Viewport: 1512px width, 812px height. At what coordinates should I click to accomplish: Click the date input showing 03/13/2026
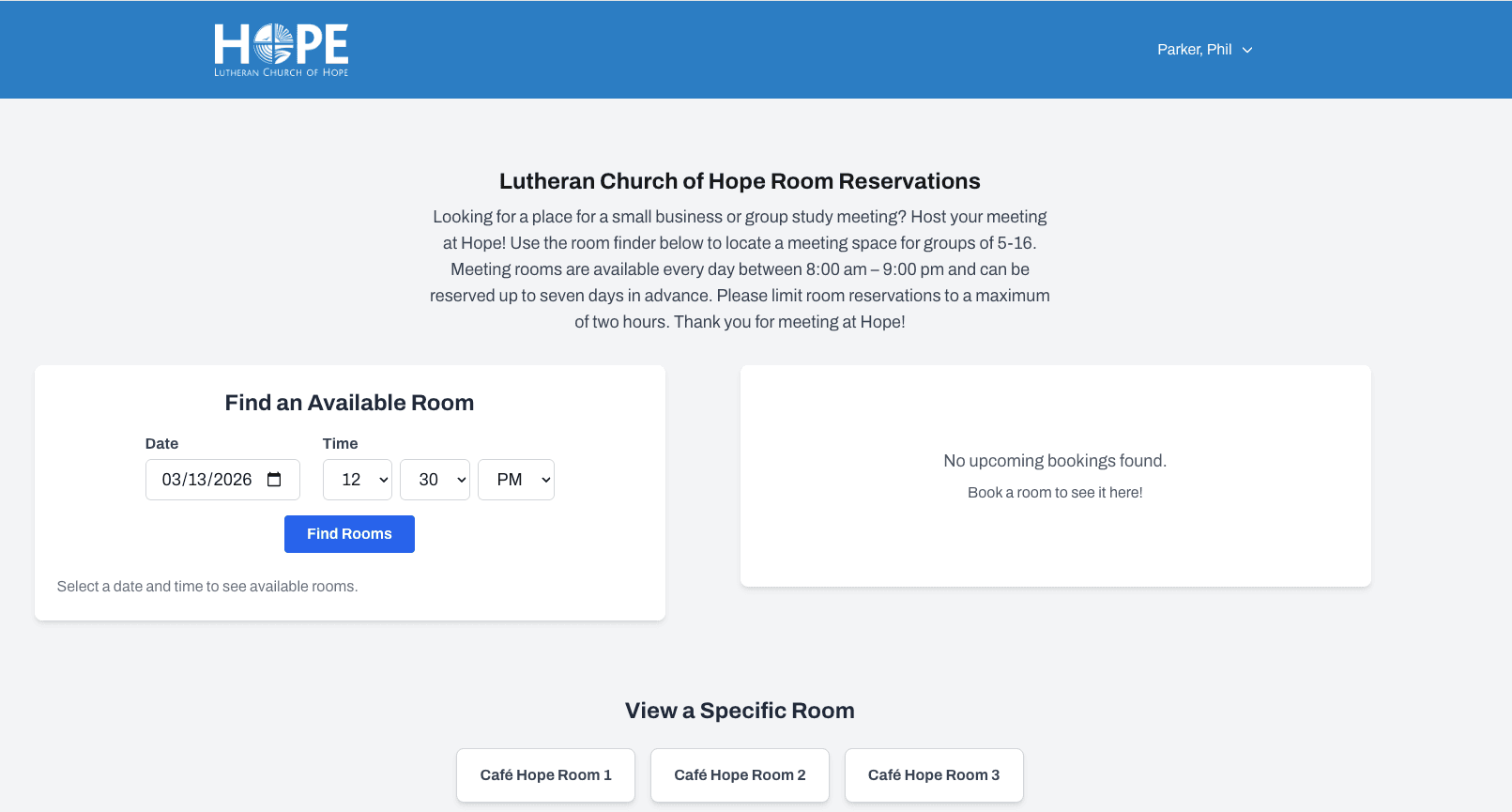click(222, 480)
